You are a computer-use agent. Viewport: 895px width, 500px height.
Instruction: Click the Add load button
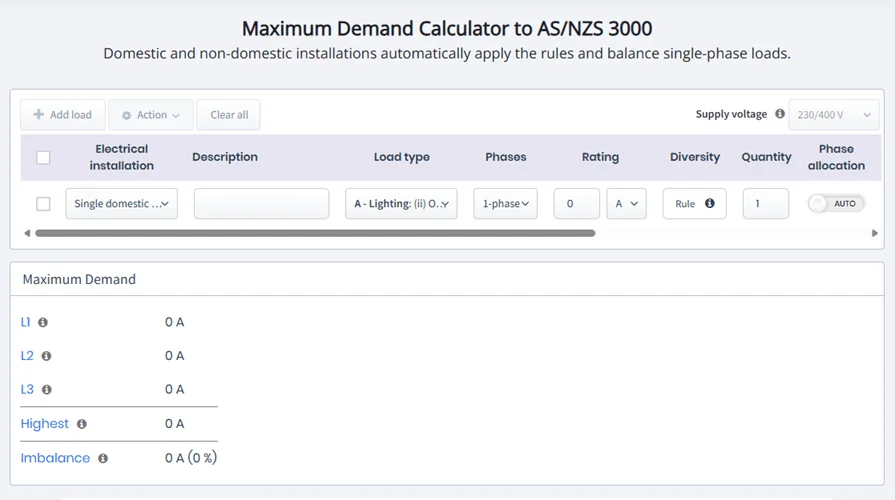coord(63,115)
